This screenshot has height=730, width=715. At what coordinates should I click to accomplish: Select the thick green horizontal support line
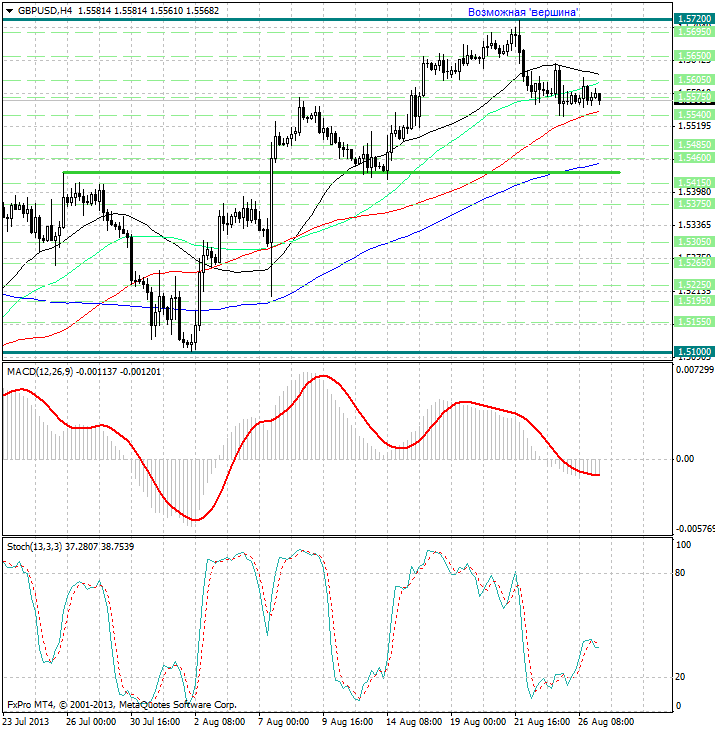click(342, 173)
